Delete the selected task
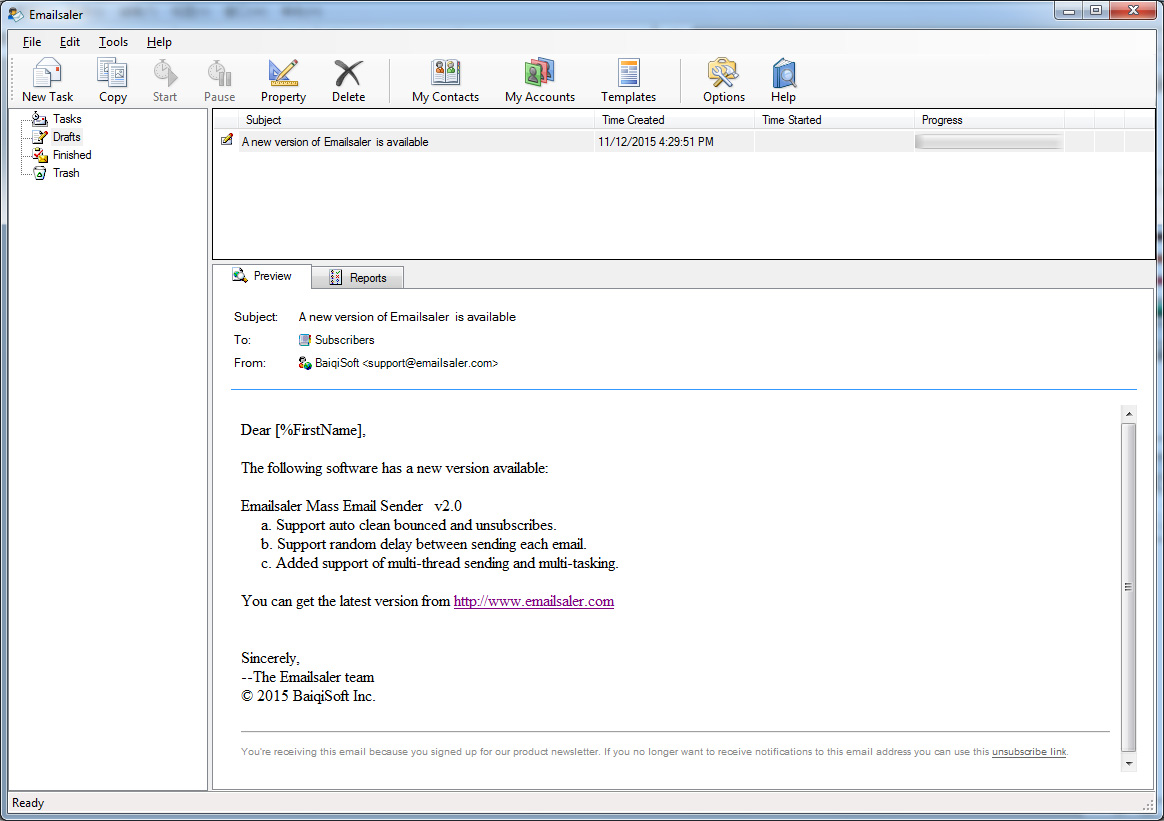 coord(348,80)
